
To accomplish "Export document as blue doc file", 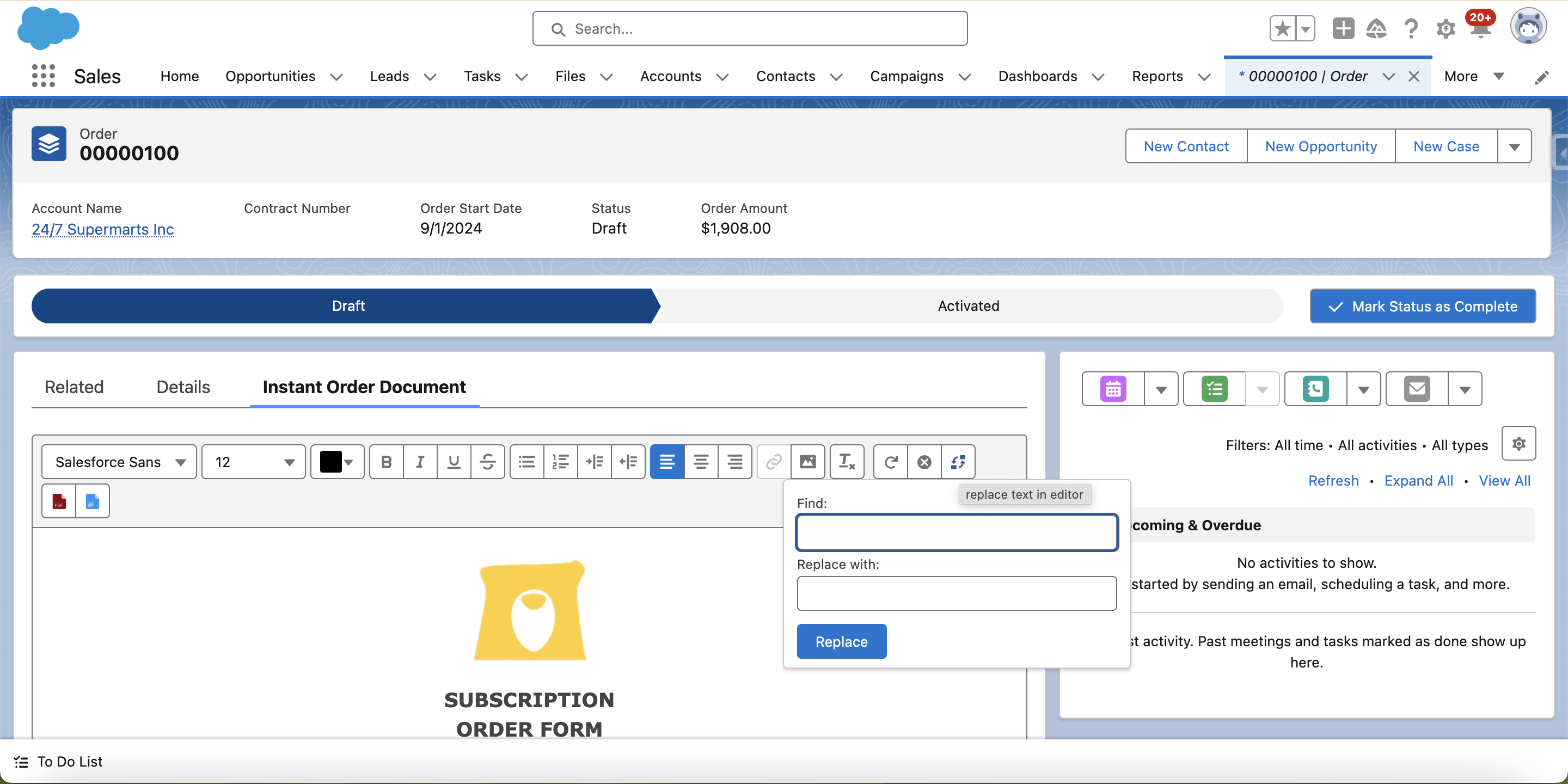I will tap(93, 501).
